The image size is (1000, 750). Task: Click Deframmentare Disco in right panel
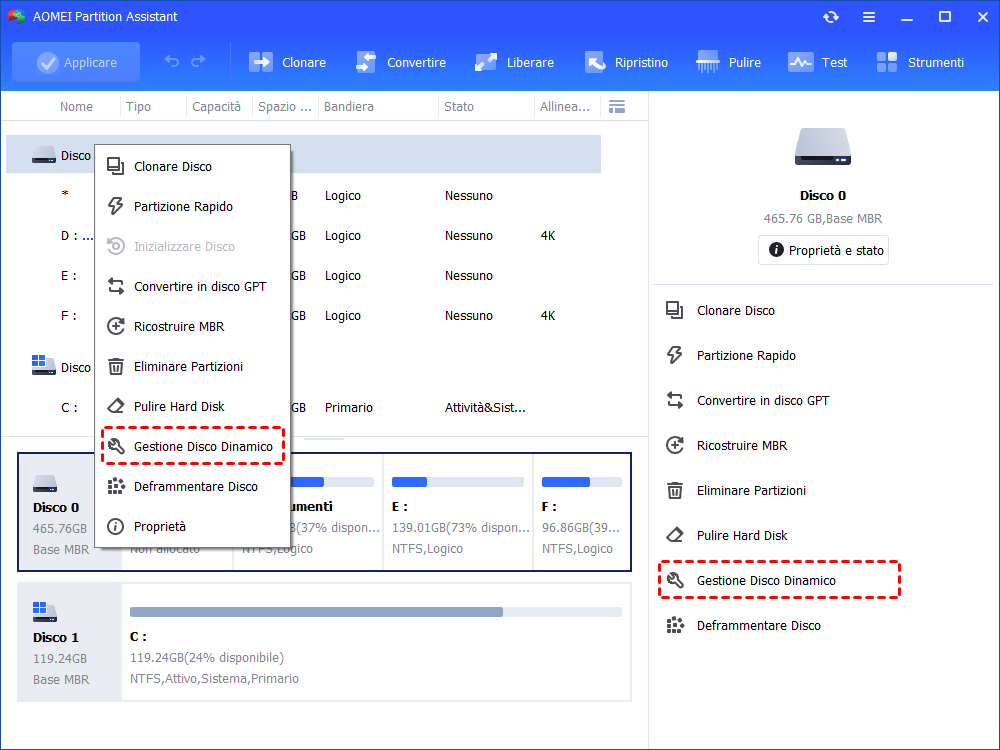point(758,626)
